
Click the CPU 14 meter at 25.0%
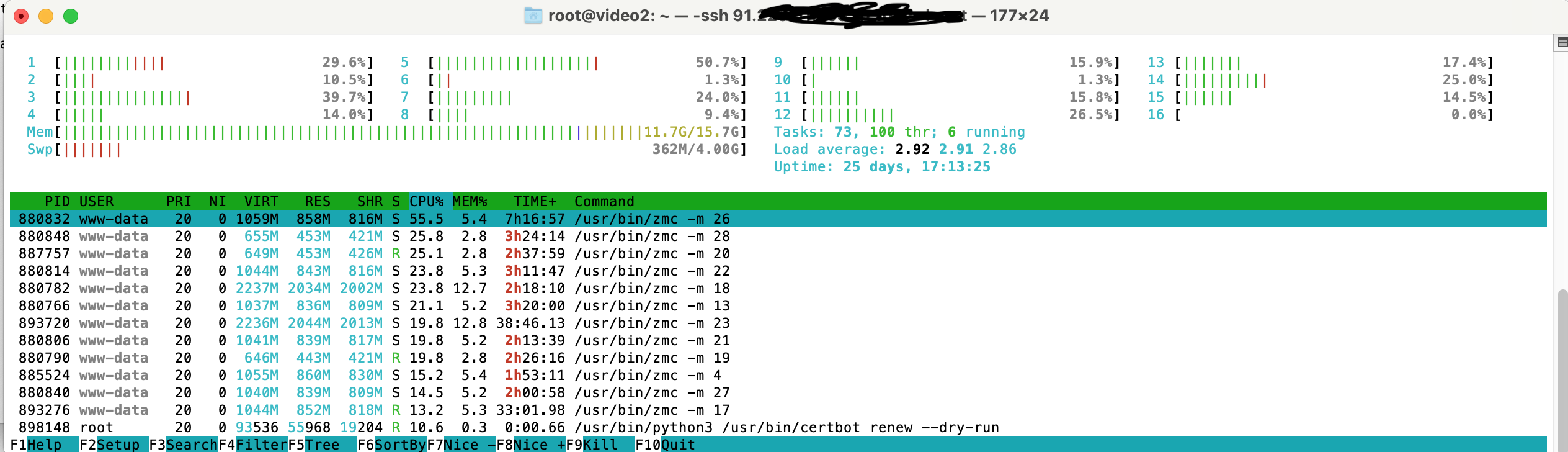[x=1320, y=79]
